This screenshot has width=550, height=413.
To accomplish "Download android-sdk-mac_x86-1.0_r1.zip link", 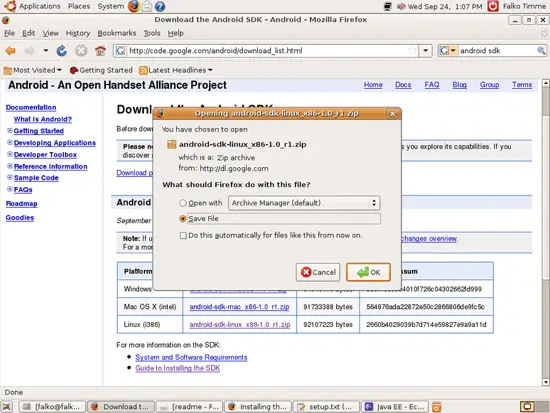I will (240, 307).
